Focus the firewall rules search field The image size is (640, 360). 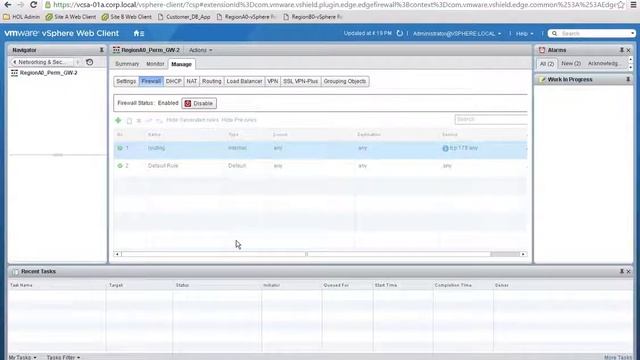click(x=491, y=119)
